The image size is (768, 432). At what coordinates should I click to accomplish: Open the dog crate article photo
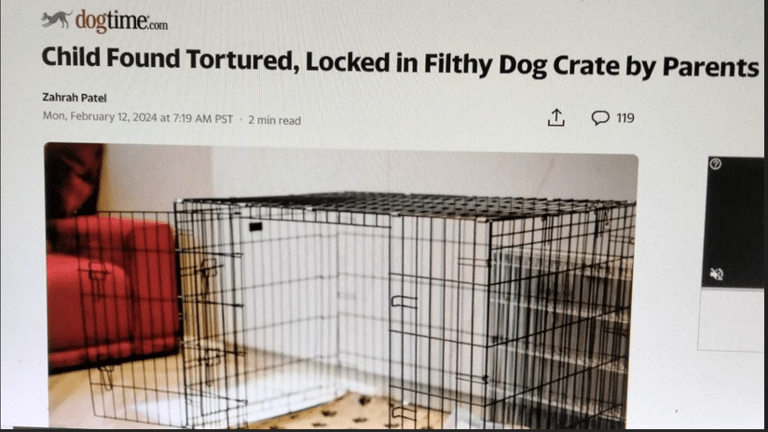(341, 285)
